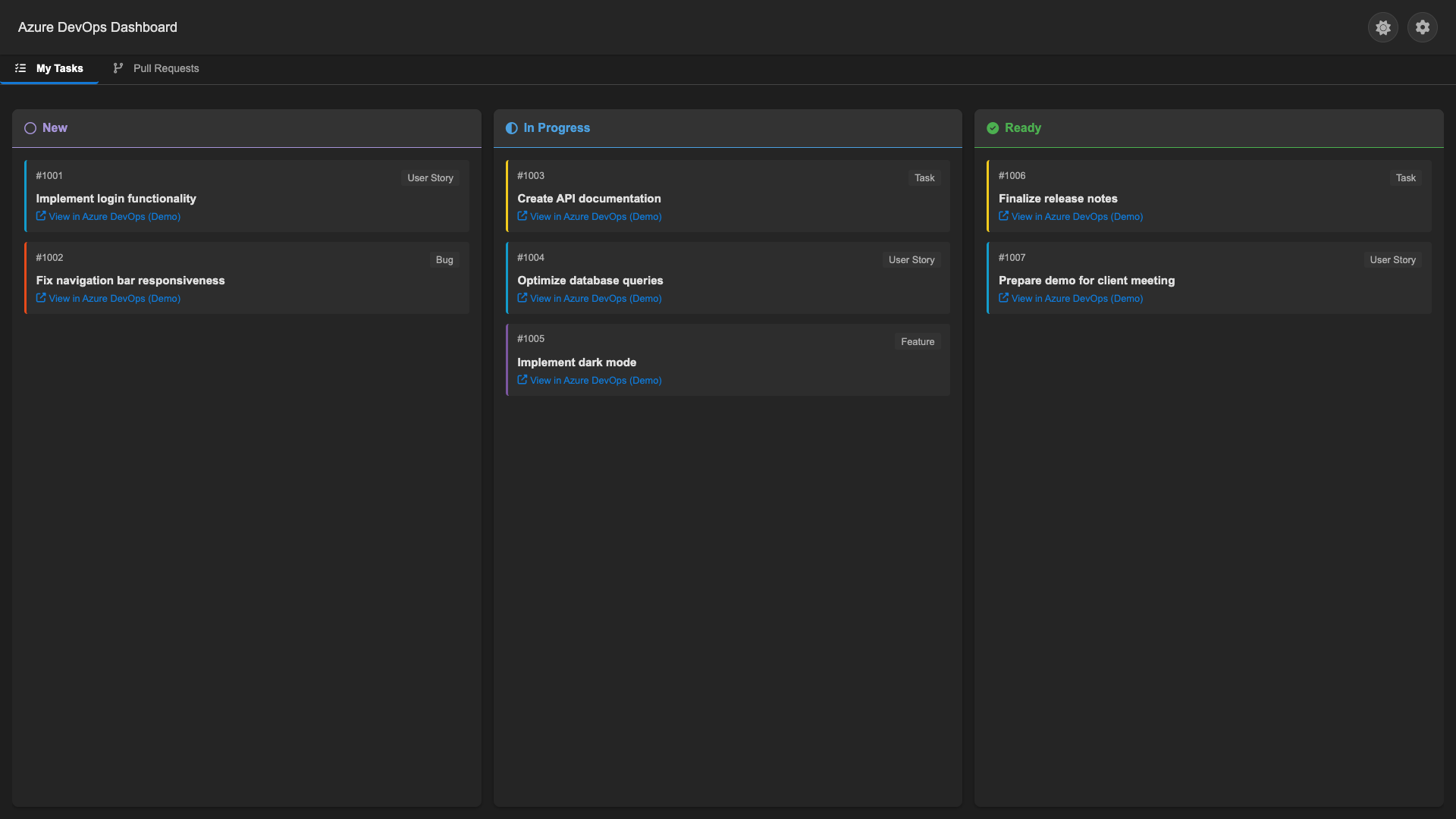Select the Finalize release notes title

[x=1058, y=199]
